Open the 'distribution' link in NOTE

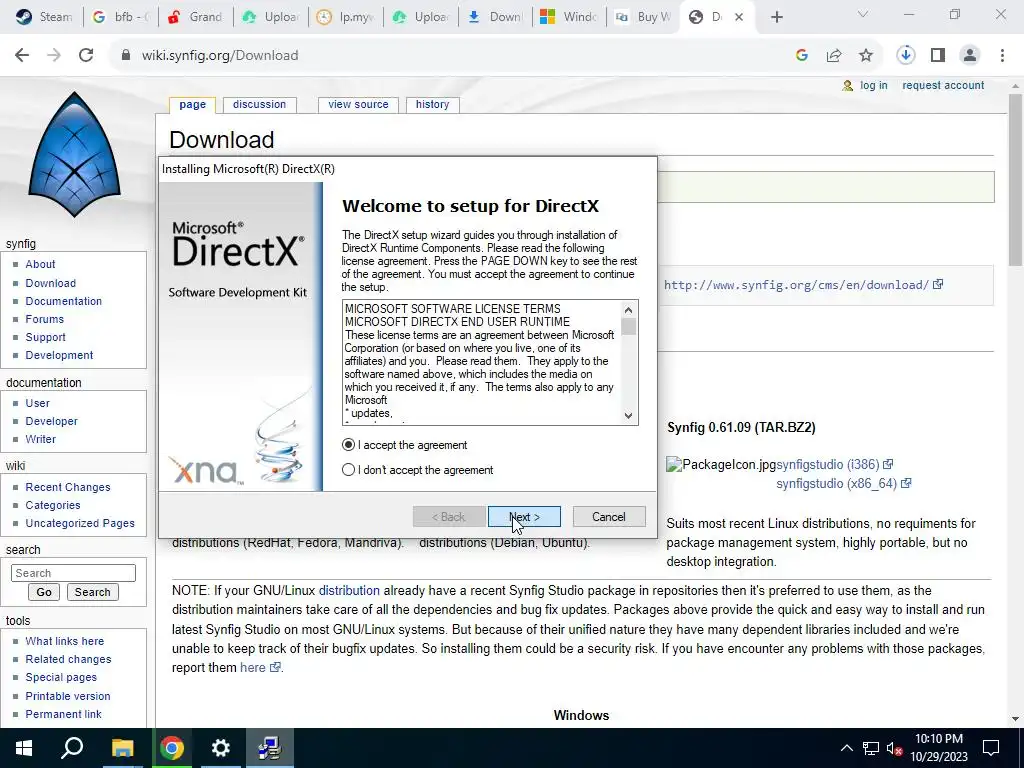pos(349,590)
